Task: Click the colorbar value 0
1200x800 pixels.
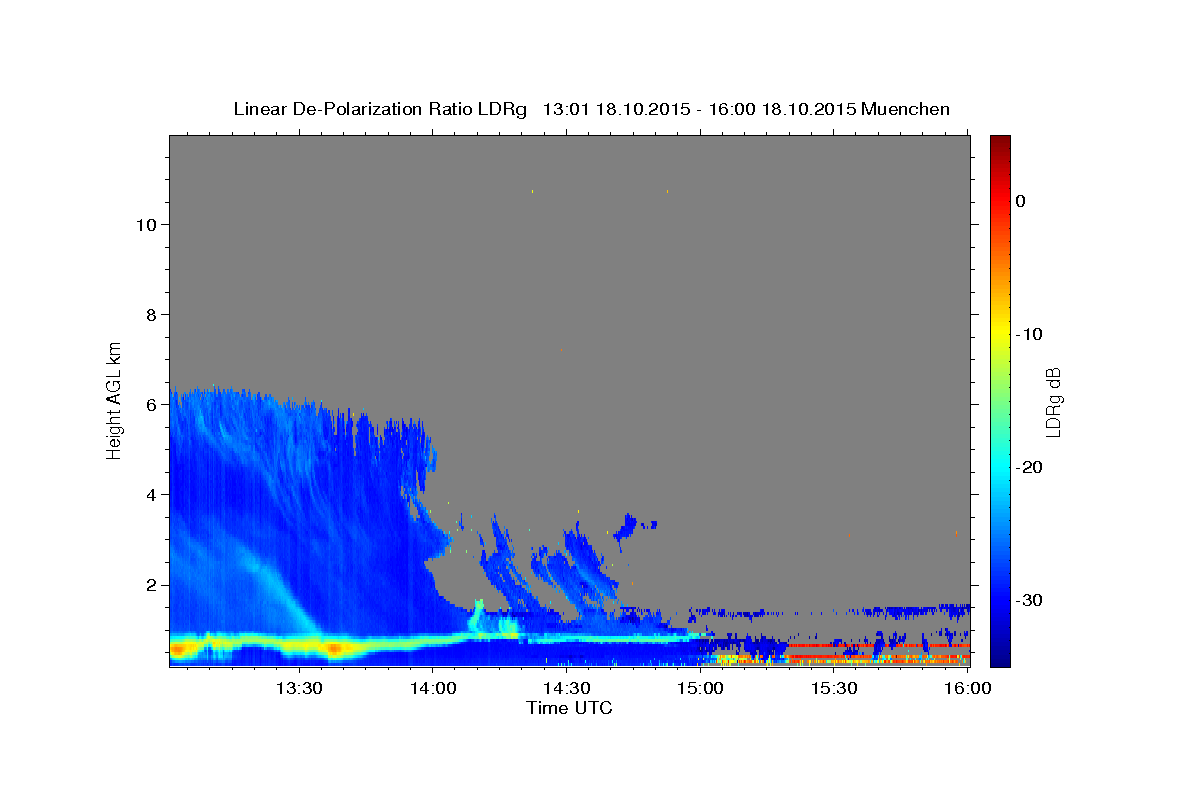Action: point(1020,201)
